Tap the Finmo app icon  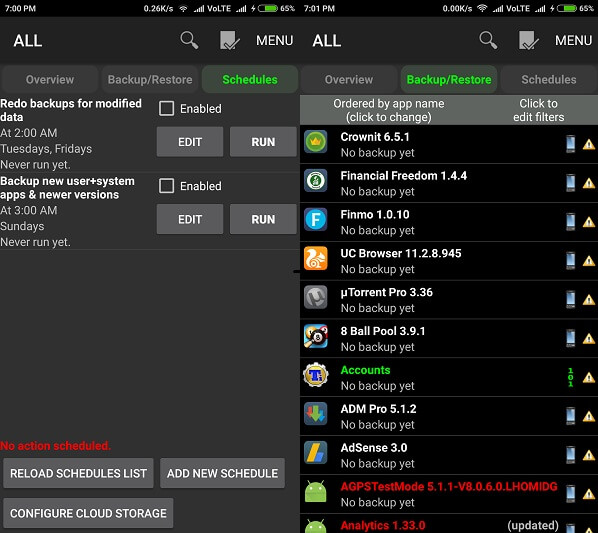[315, 220]
